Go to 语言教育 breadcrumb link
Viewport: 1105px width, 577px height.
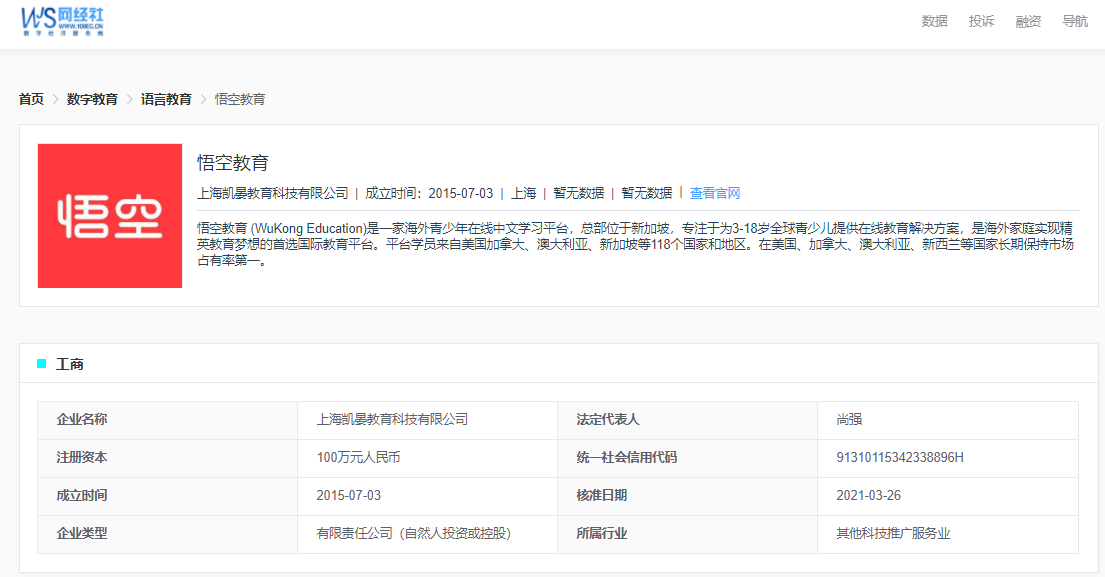(166, 99)
